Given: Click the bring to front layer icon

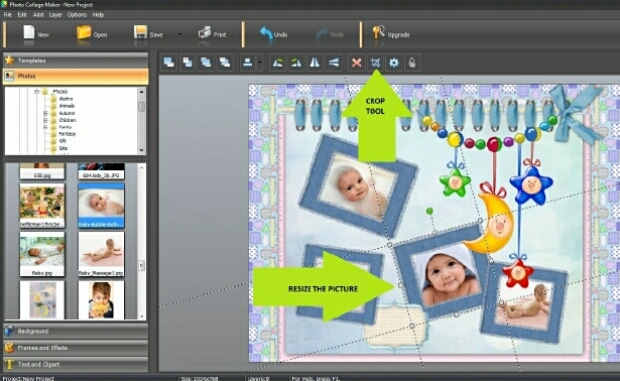Looking at the screenshot, I should coord(169,62).
